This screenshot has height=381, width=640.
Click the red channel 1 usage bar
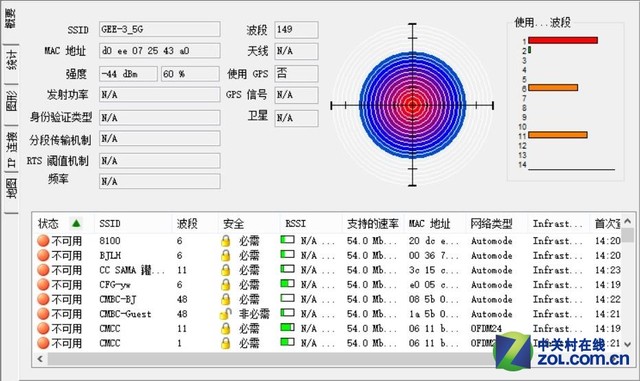[563, 40]
